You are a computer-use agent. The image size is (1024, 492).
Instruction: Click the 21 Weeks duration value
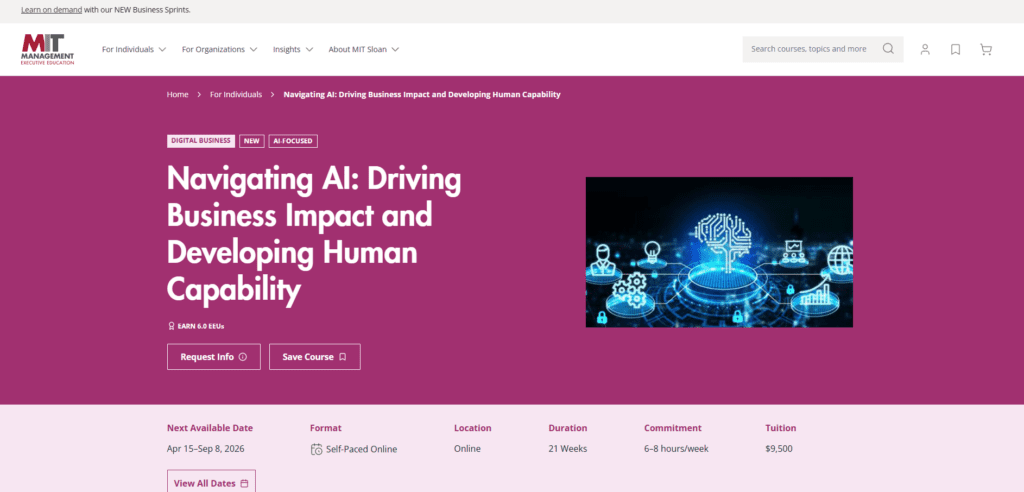coord(568,449)
